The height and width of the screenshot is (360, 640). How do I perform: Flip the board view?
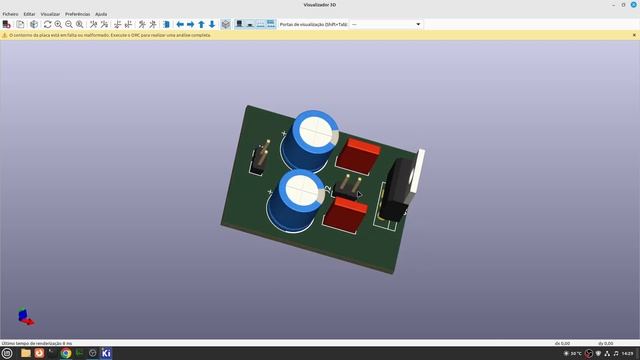click(x=166, y=24)
